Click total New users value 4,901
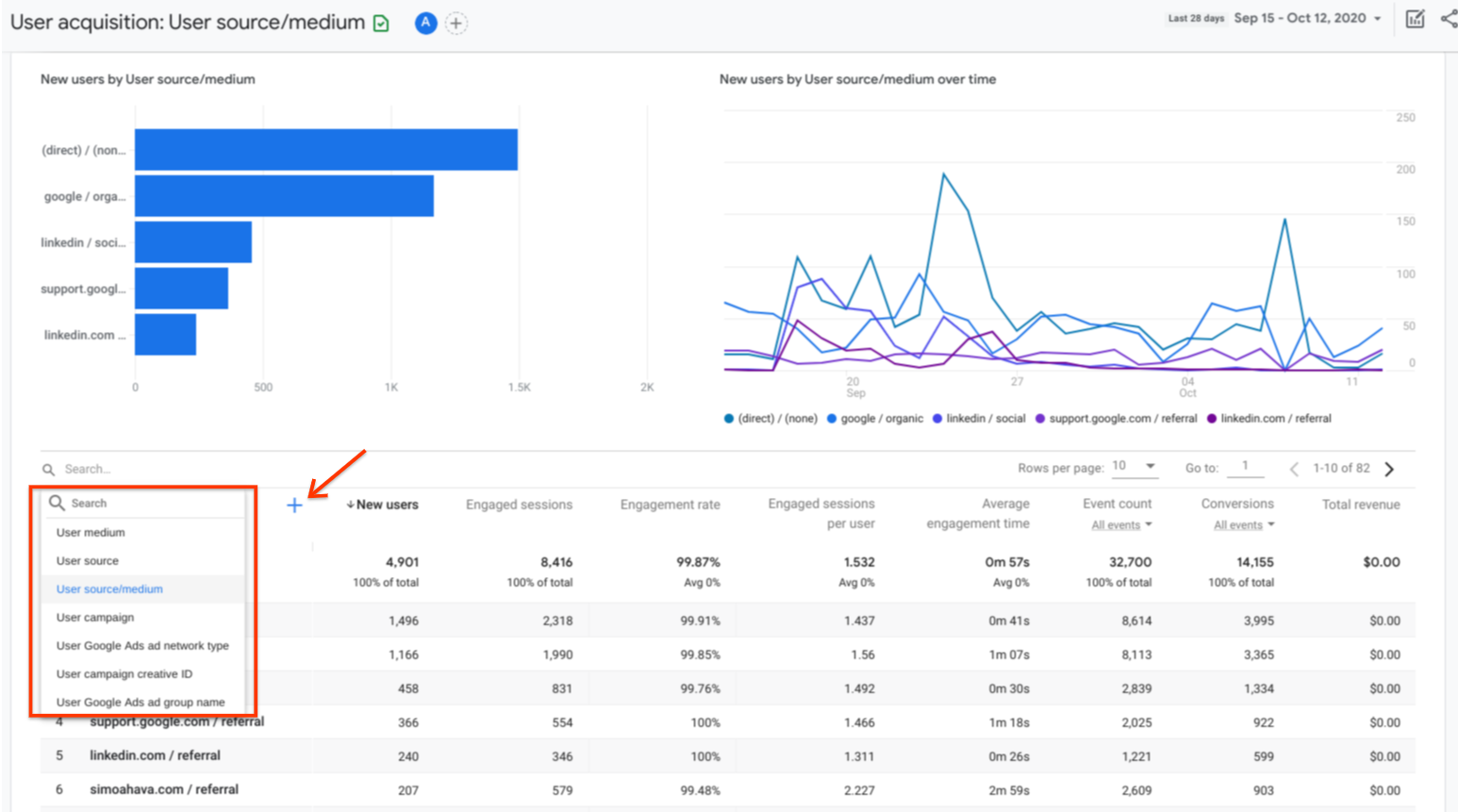This screenshot has height=812, width=1458. (x=402, y=562)
